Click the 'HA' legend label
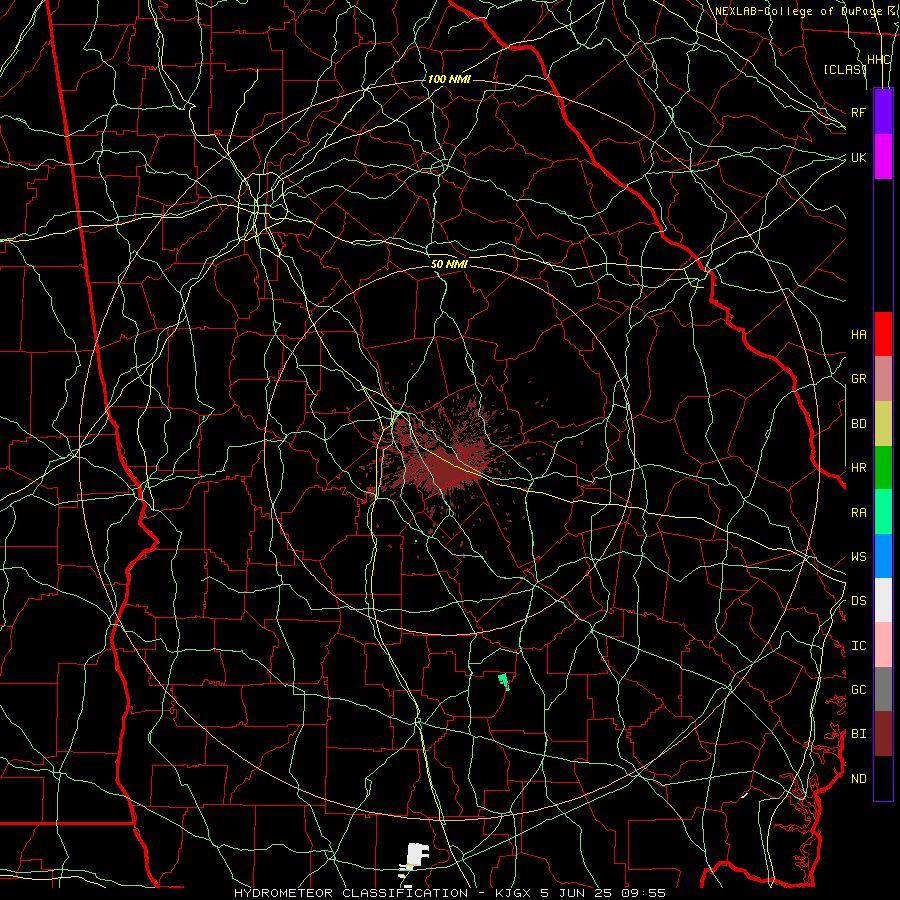This screenshot has width=900, height=900. point(859,335)
